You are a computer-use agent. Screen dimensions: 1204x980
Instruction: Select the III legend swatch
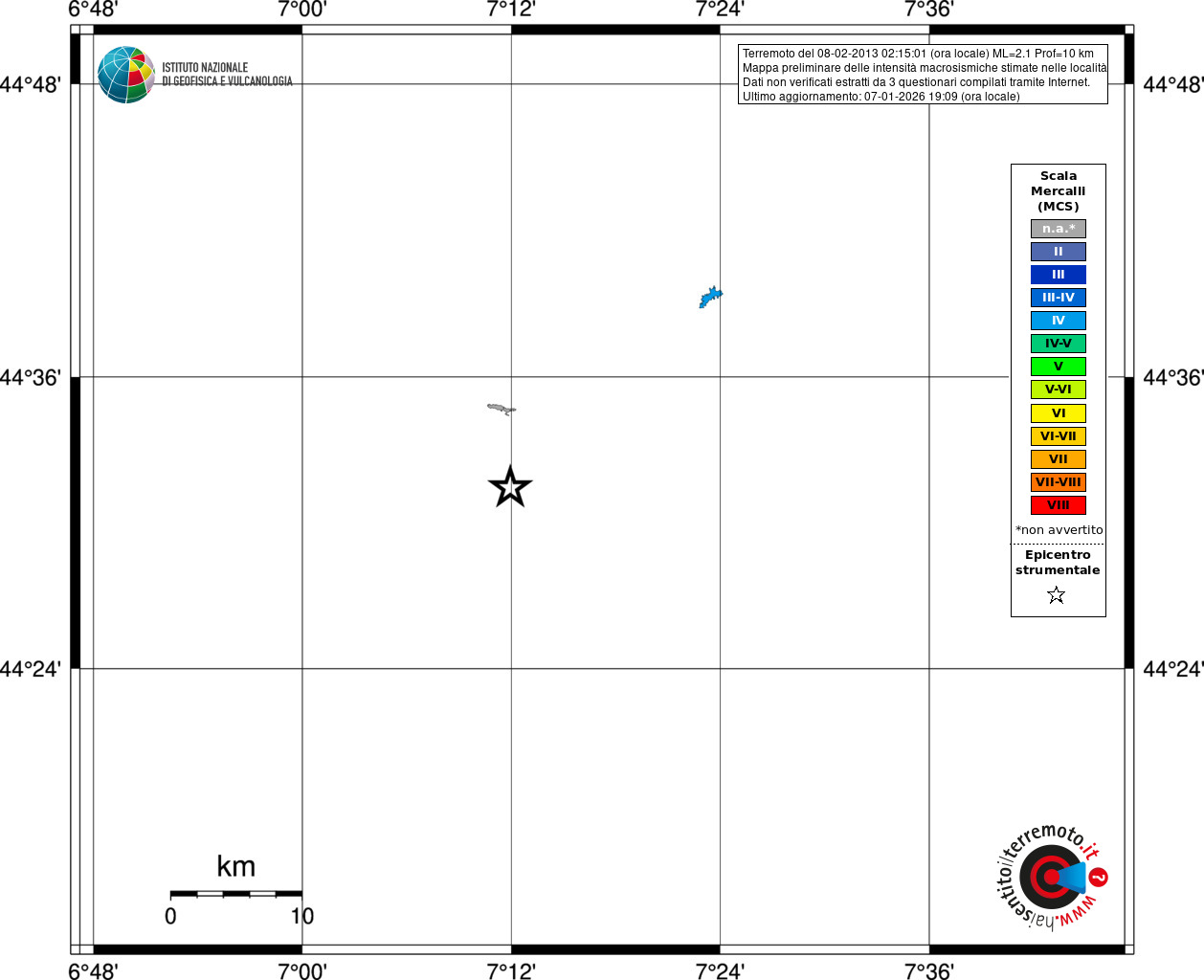(x=1059, y=275)
